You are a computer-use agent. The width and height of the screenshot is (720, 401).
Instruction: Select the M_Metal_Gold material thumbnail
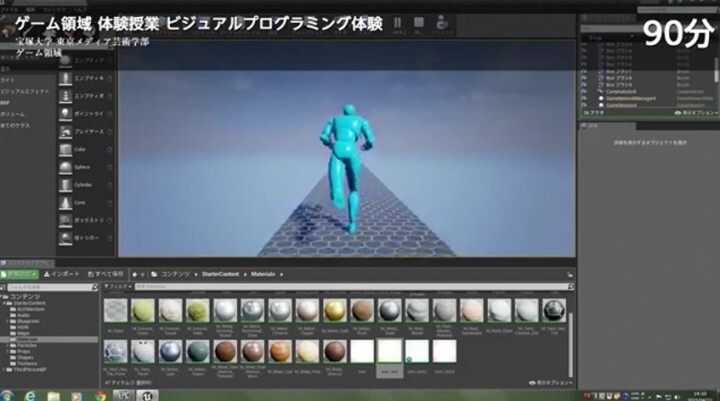334,310
